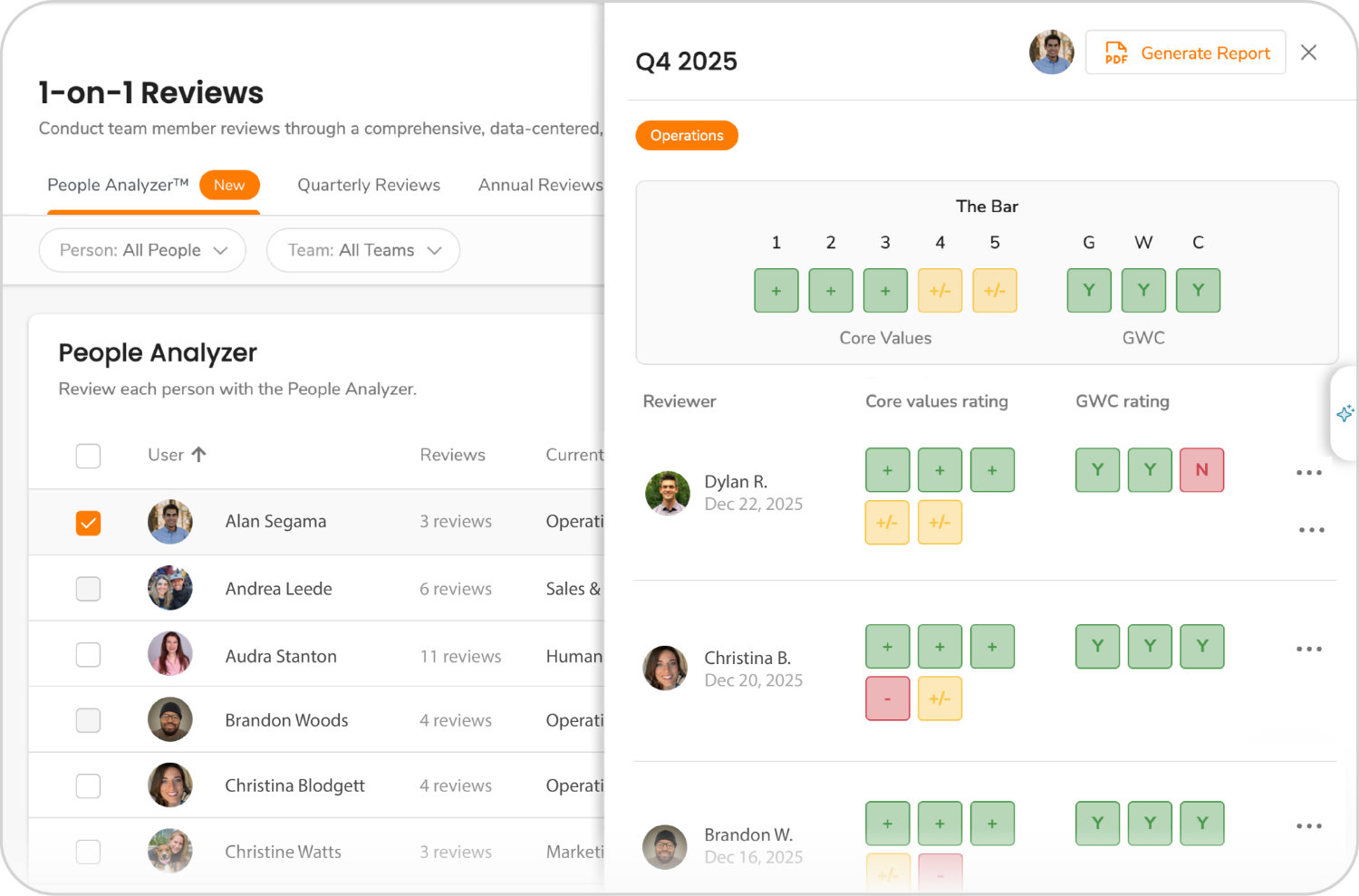Switch to the Annual Reviews tab
This screenshot has height=896, width=1359.
pyautogui.click(x=540, y=185)
